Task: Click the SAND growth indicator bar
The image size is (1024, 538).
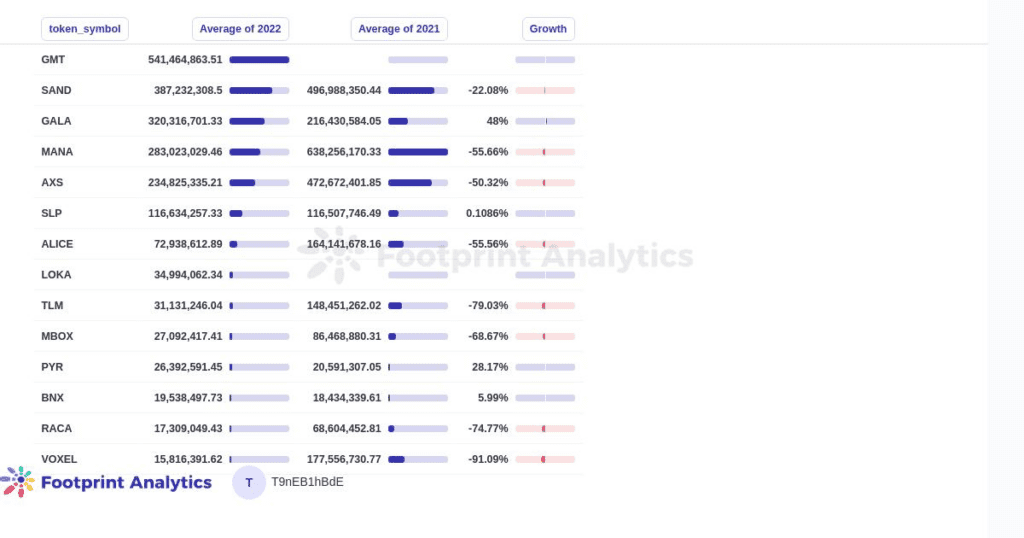Action: pyautogui.click(x=545, y=90)
